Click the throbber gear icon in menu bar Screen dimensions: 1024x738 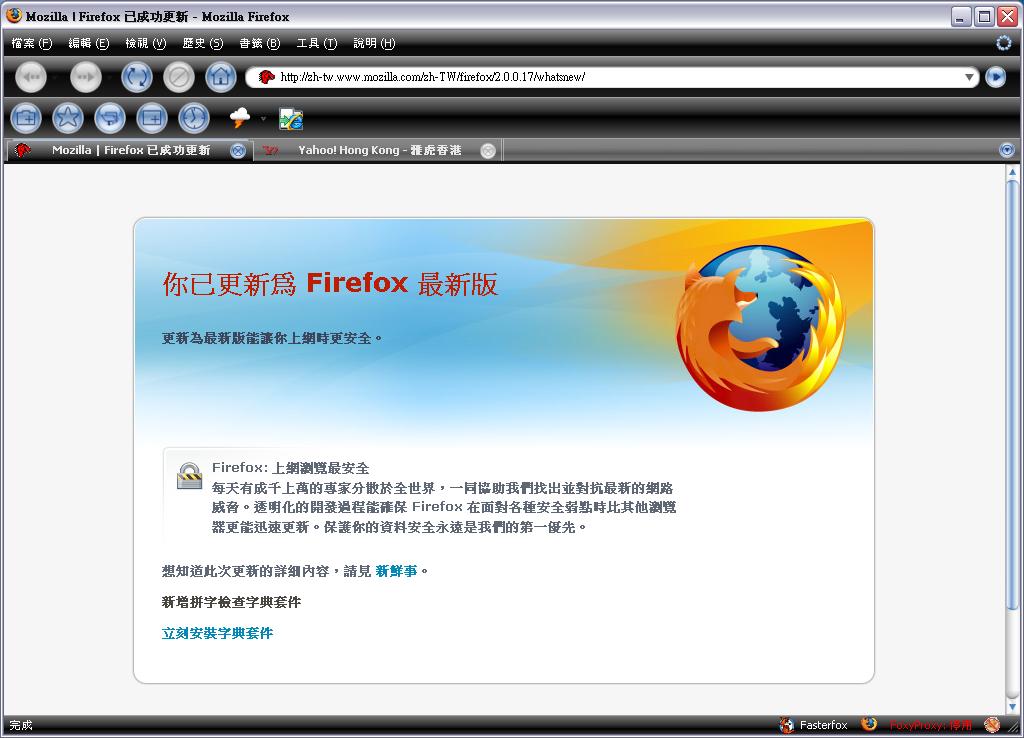[x=1004, y=43]
